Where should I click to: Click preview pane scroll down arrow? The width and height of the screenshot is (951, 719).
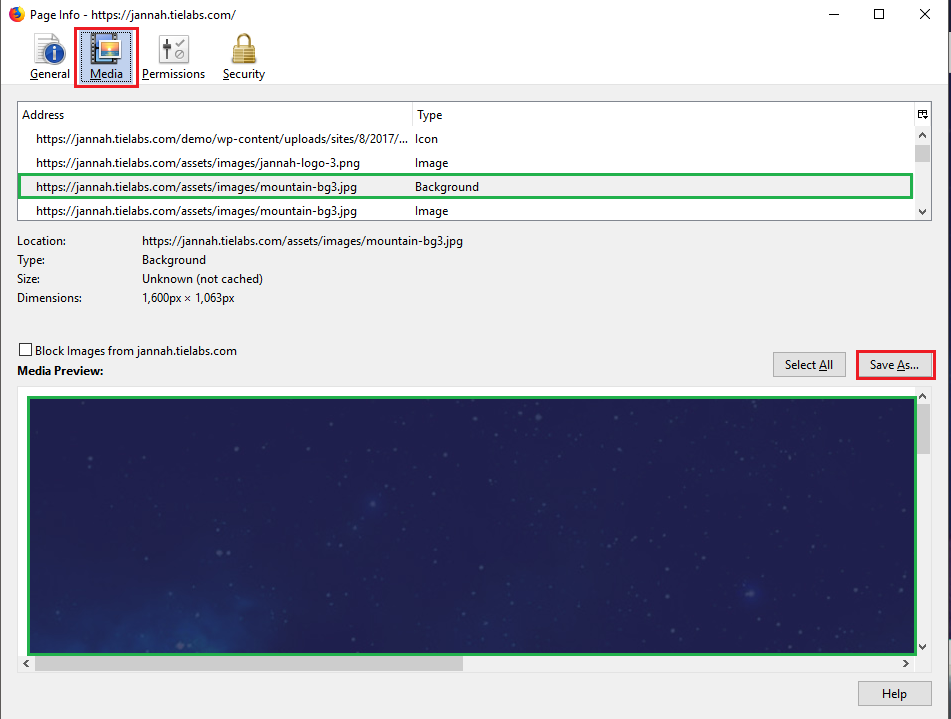pyautogui.click(x=922, y=647)
